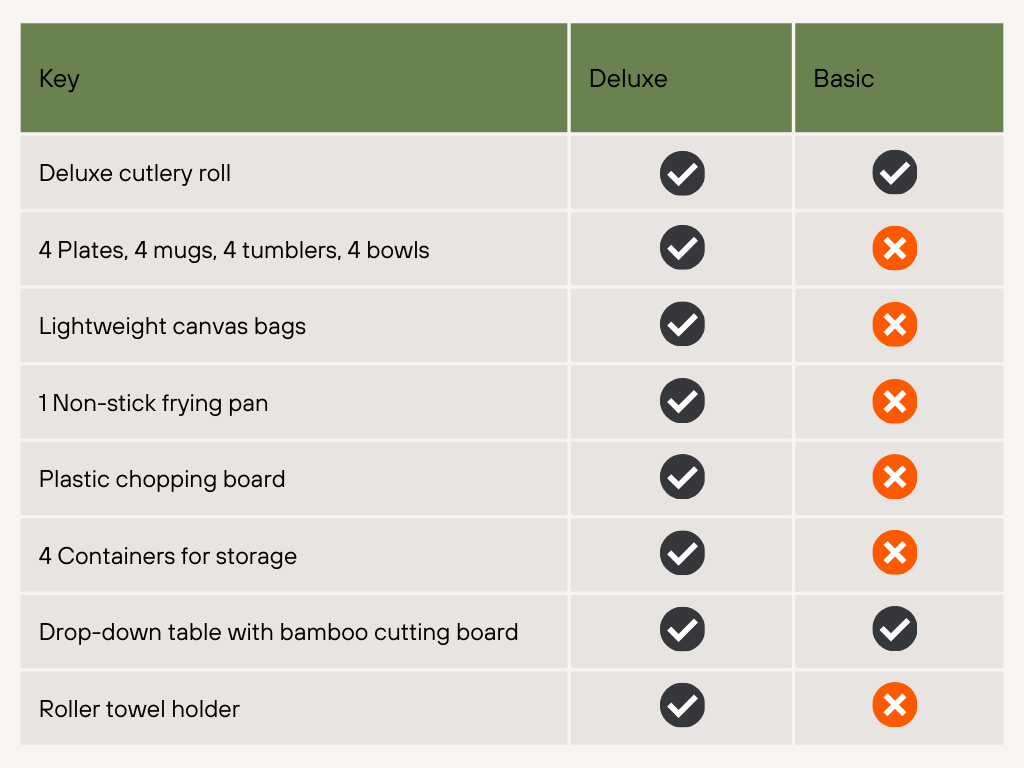Click the Key column header
The width and height of the screenshot is (1024, 768).
point(59,79)
